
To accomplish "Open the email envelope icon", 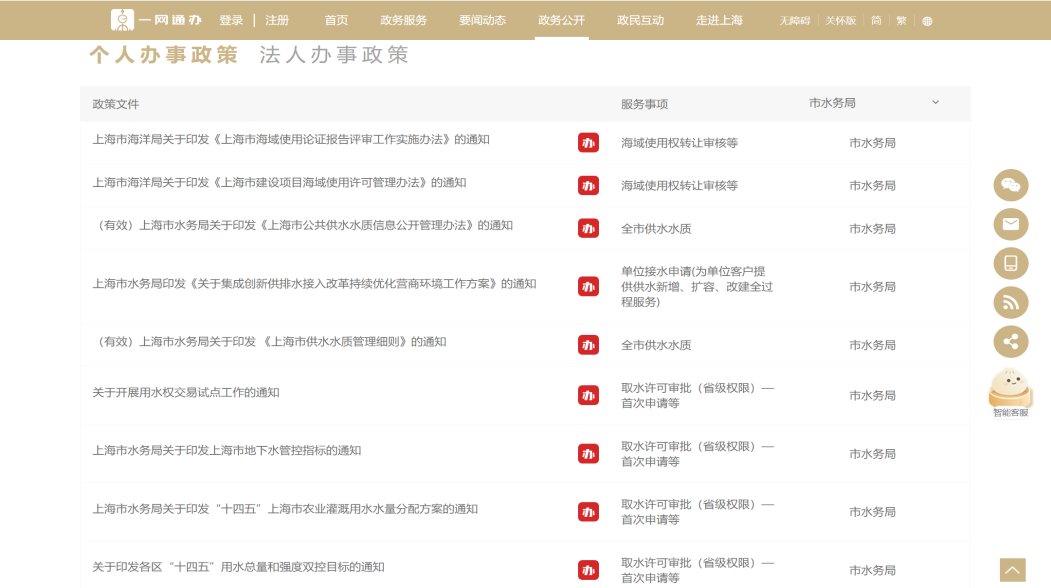I will pyautogui.click(x=1010, y=224).
